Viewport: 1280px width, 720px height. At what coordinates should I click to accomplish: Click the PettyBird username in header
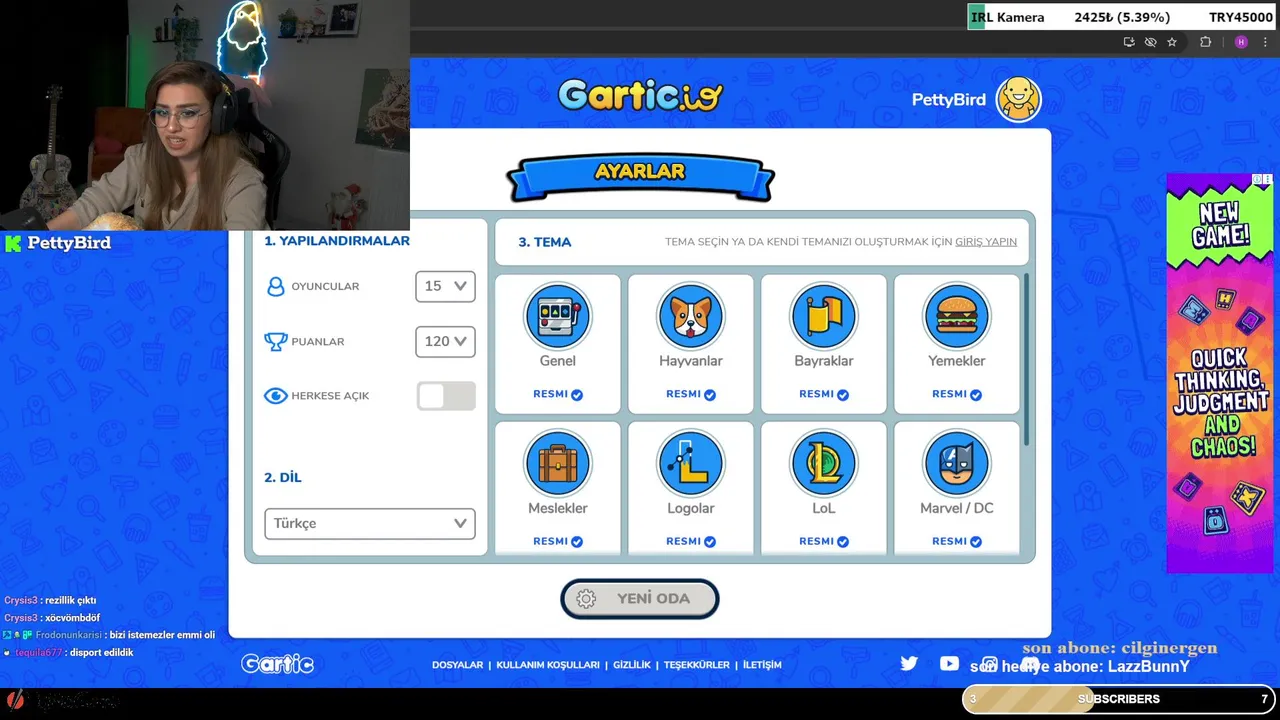[x=949, y=100]
